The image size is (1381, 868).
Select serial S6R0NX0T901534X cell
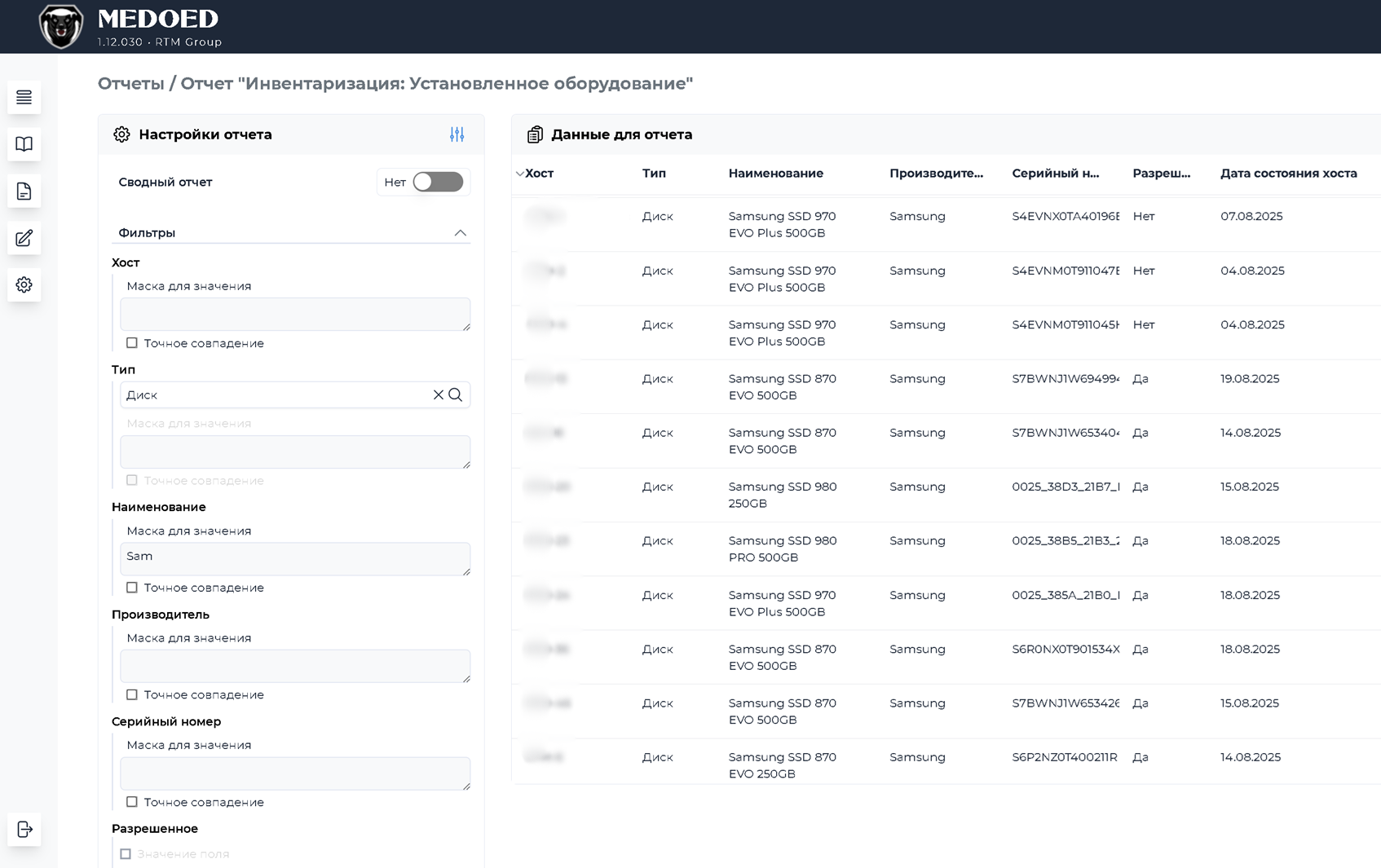(x=1066, y=650)
